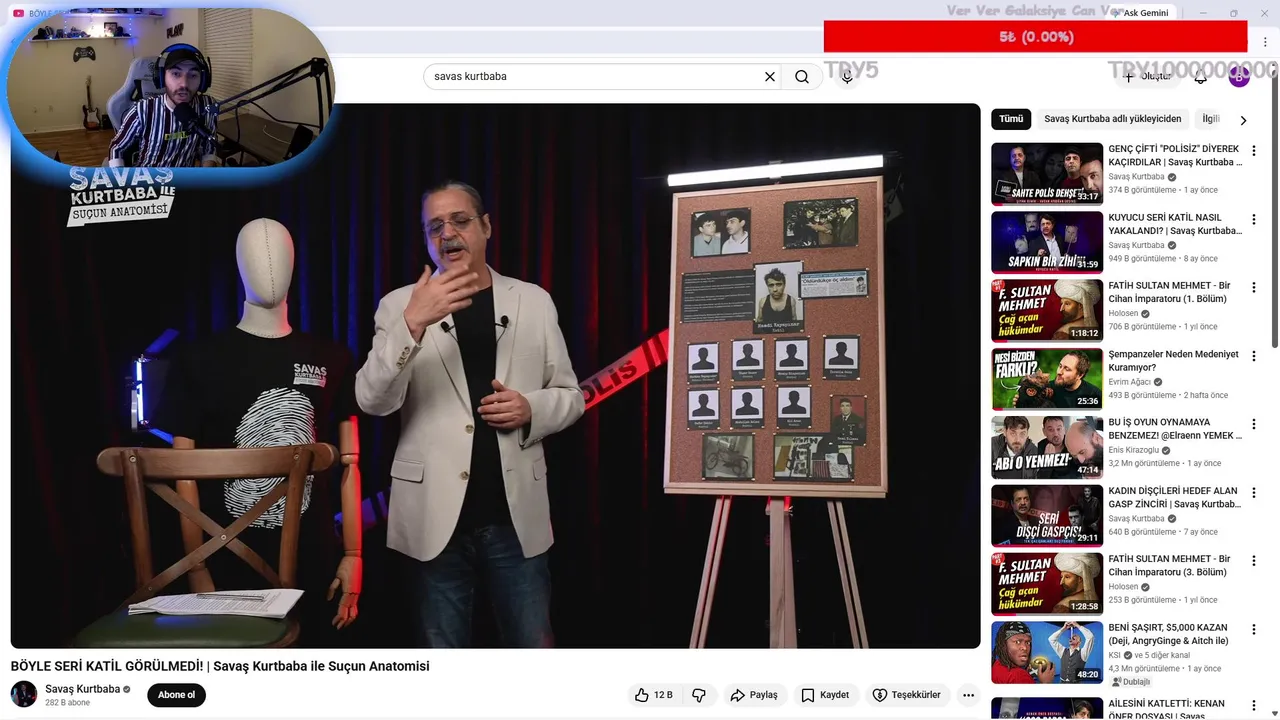Open the Savaş Kurtbaba channel name link
The image size is (1280, 720).
82,689
